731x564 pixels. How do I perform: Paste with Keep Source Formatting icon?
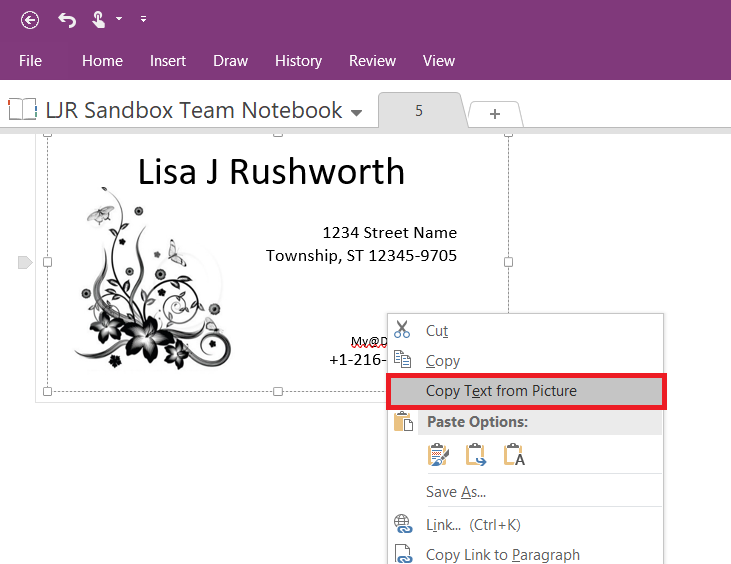(x=438, y=454)
